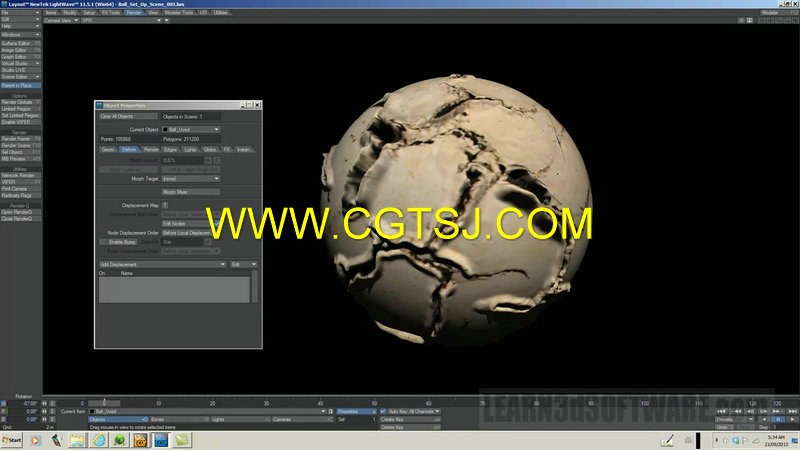
Task: Select Lights item mode
Action: tap(241, 419)
